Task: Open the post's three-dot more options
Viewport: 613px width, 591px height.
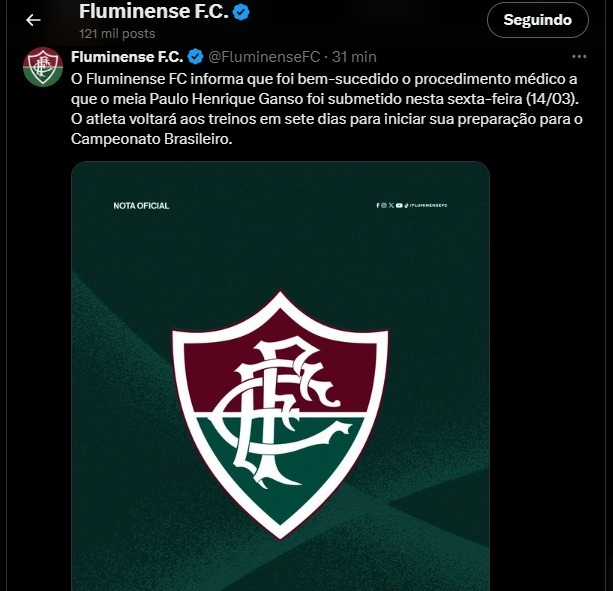Action: pyautogui.click(x=579, y=57)
